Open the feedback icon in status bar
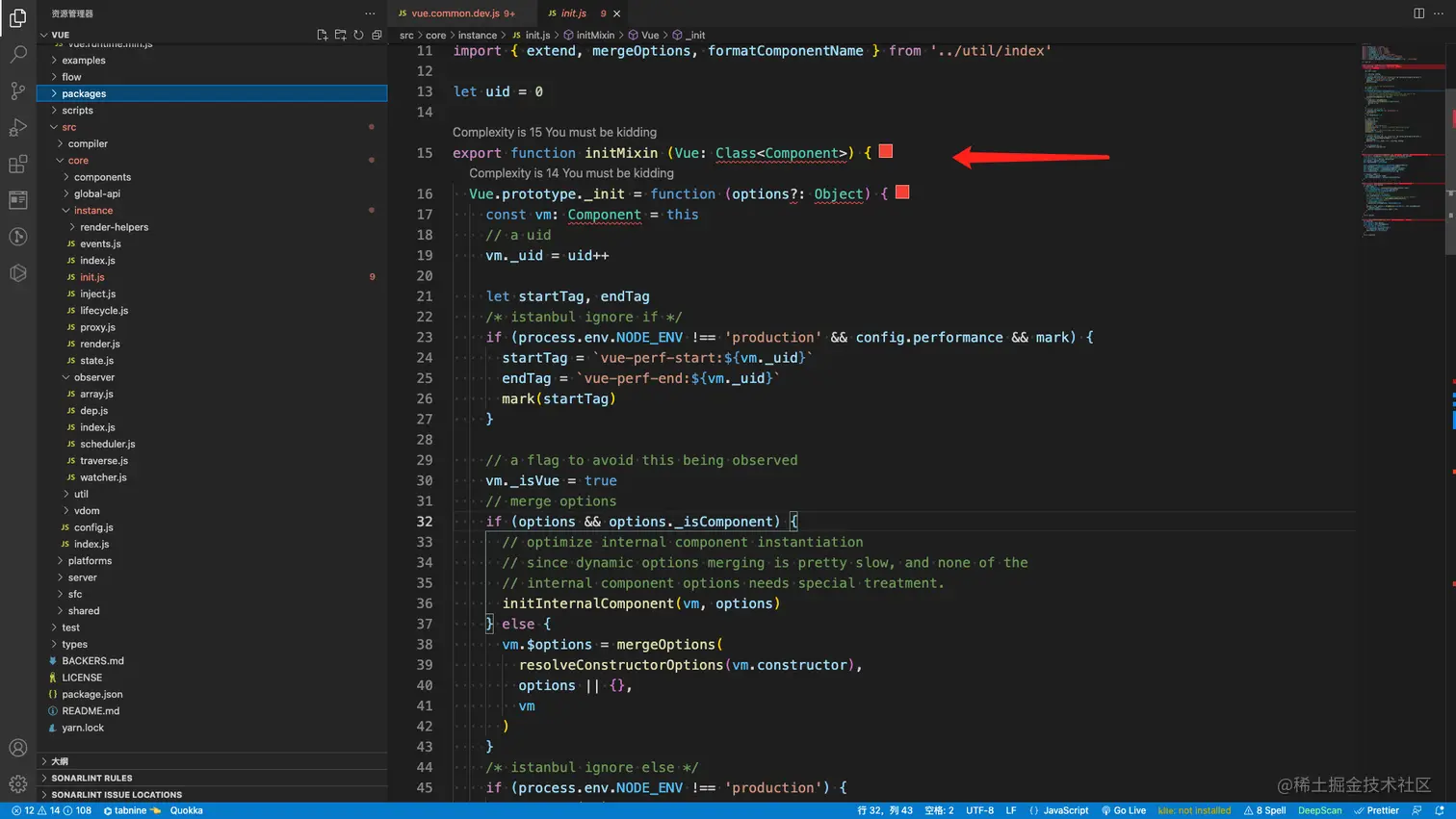 1417,810
